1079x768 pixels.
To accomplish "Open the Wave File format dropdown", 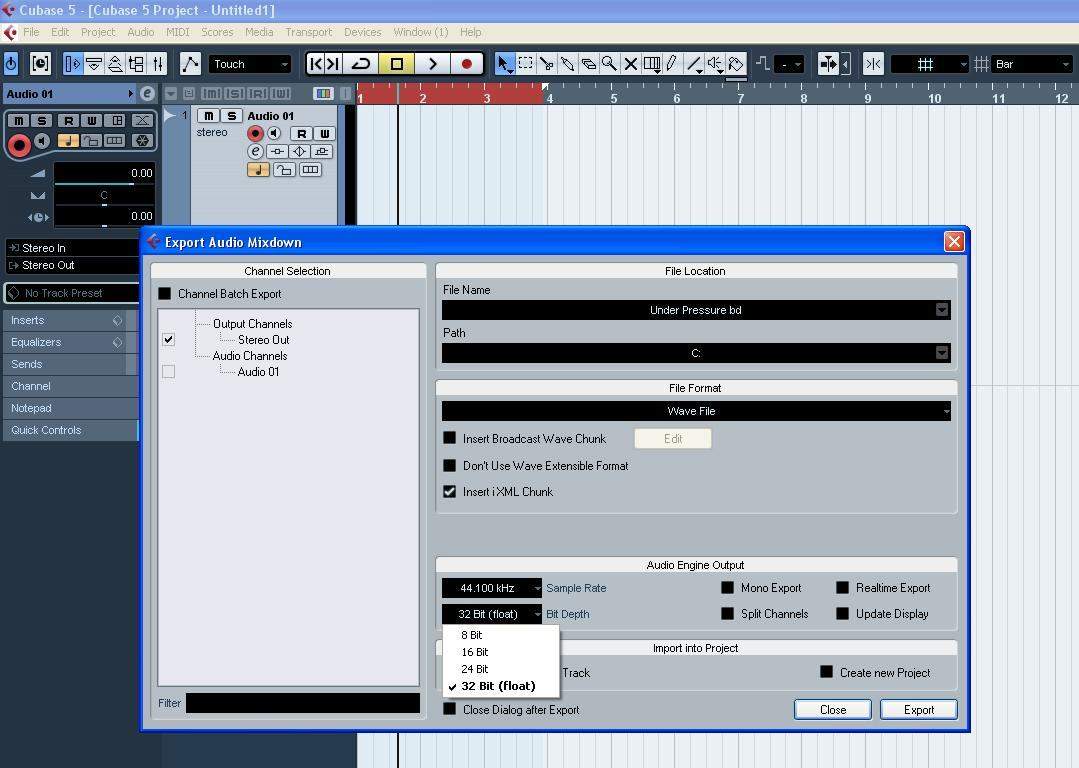I will pyautogui.click(x=695, y=411).
